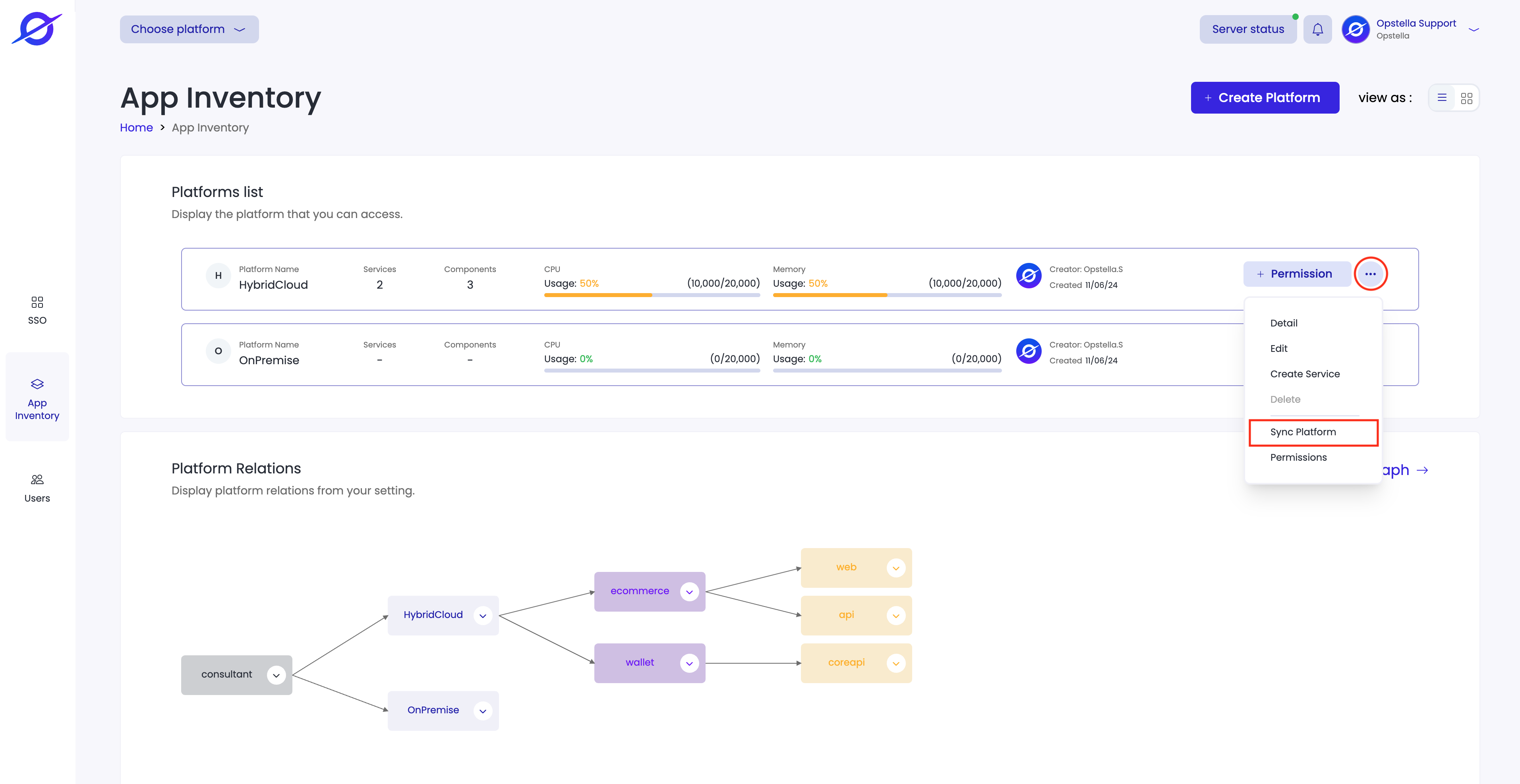Open Permissions from the context menu
Screen dimensions: 1520x784
click(x=1298, y=457)
